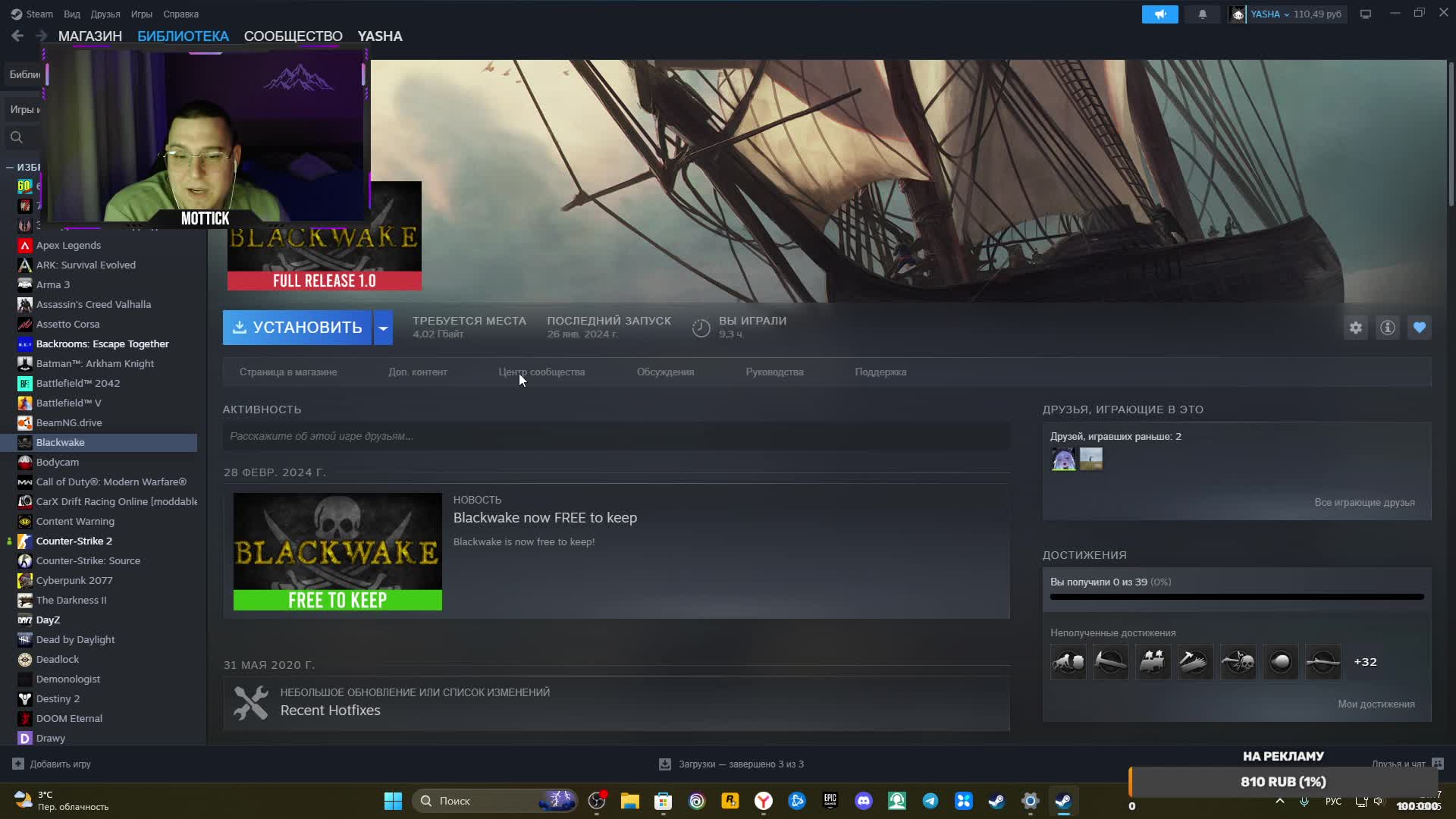The image size is (1456, 819).
Task: Click Добавить игру button
Action: [52, 764]
